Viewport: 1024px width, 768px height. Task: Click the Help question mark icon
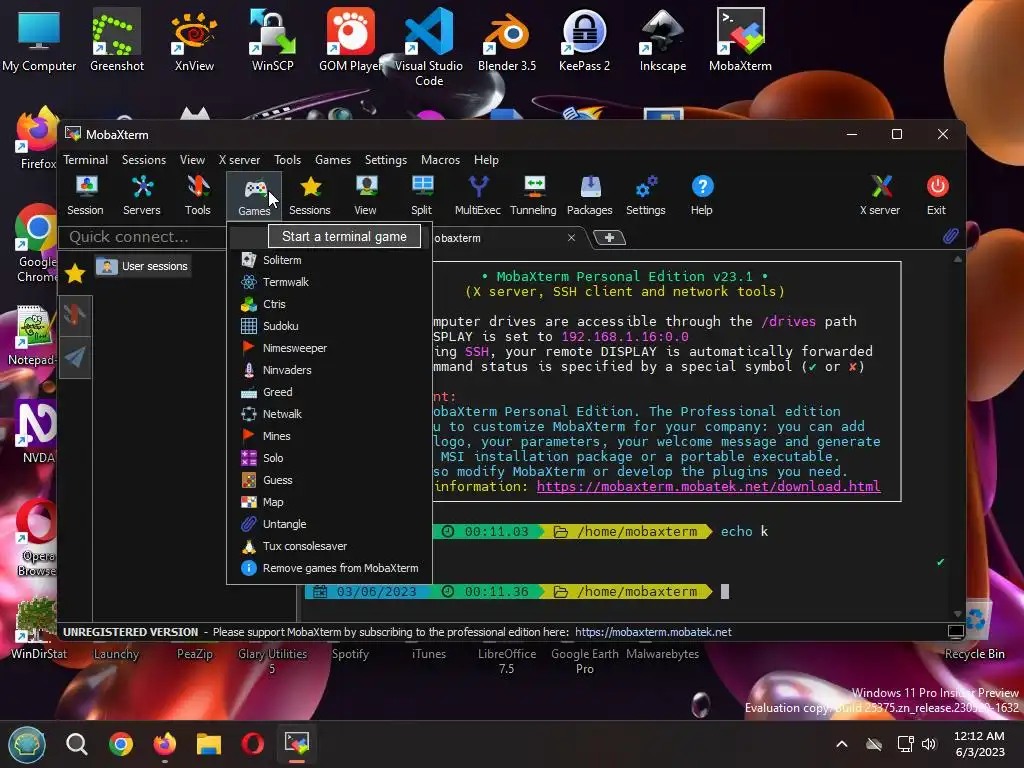point(702,195)
